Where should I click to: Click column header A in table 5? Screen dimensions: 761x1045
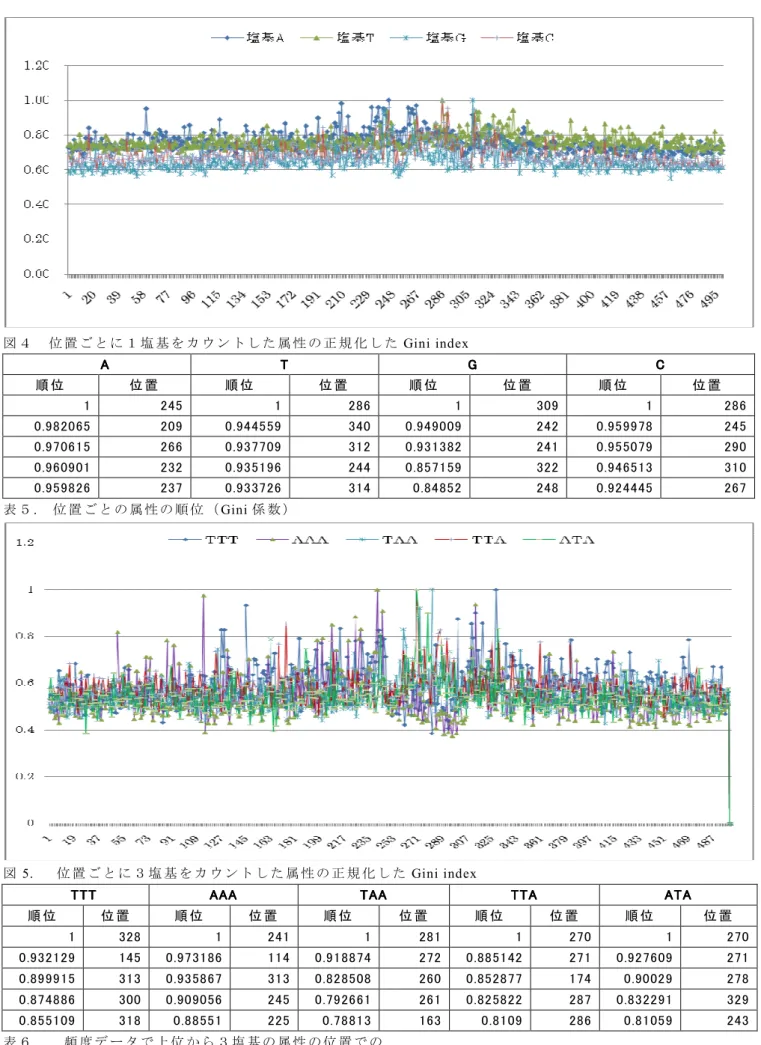tap(105, 365)
